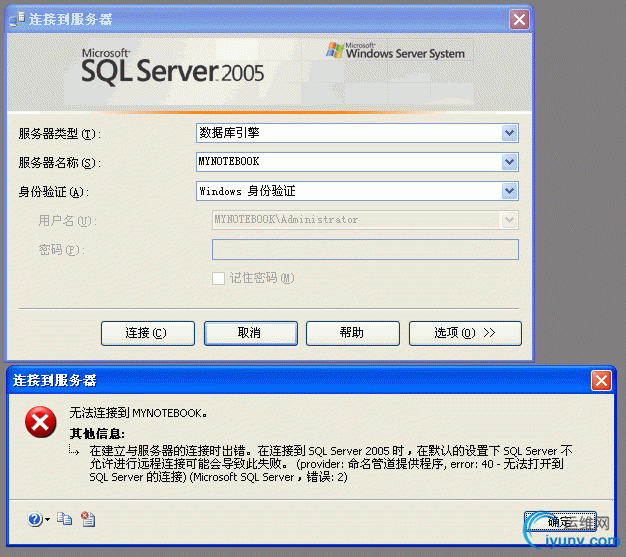The width and height of the screenshot is (626, 557).
Task: Open the help icon's small dropdown arrow
Action: pos(48,519)
